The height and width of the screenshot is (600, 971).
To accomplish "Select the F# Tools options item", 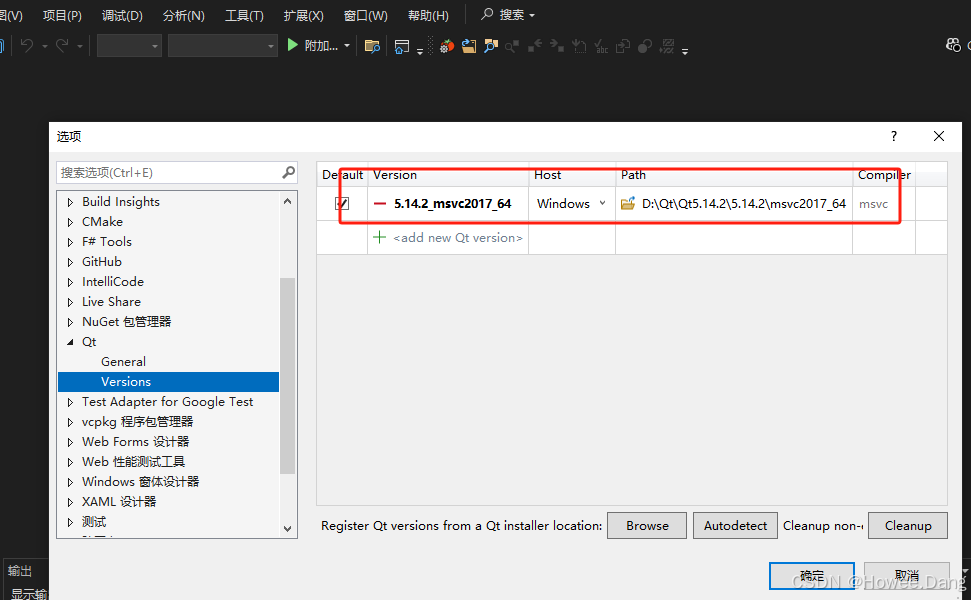I will tap(107, 241).
